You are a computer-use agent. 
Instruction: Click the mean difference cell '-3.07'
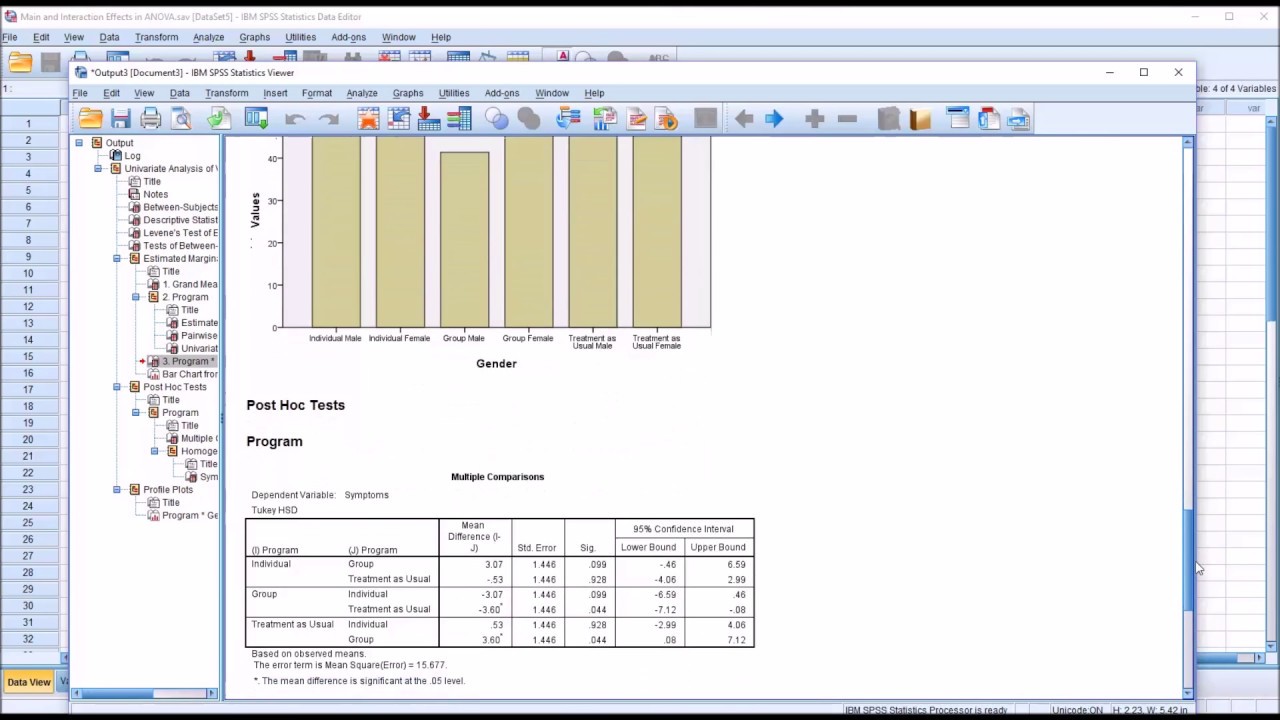492,594
